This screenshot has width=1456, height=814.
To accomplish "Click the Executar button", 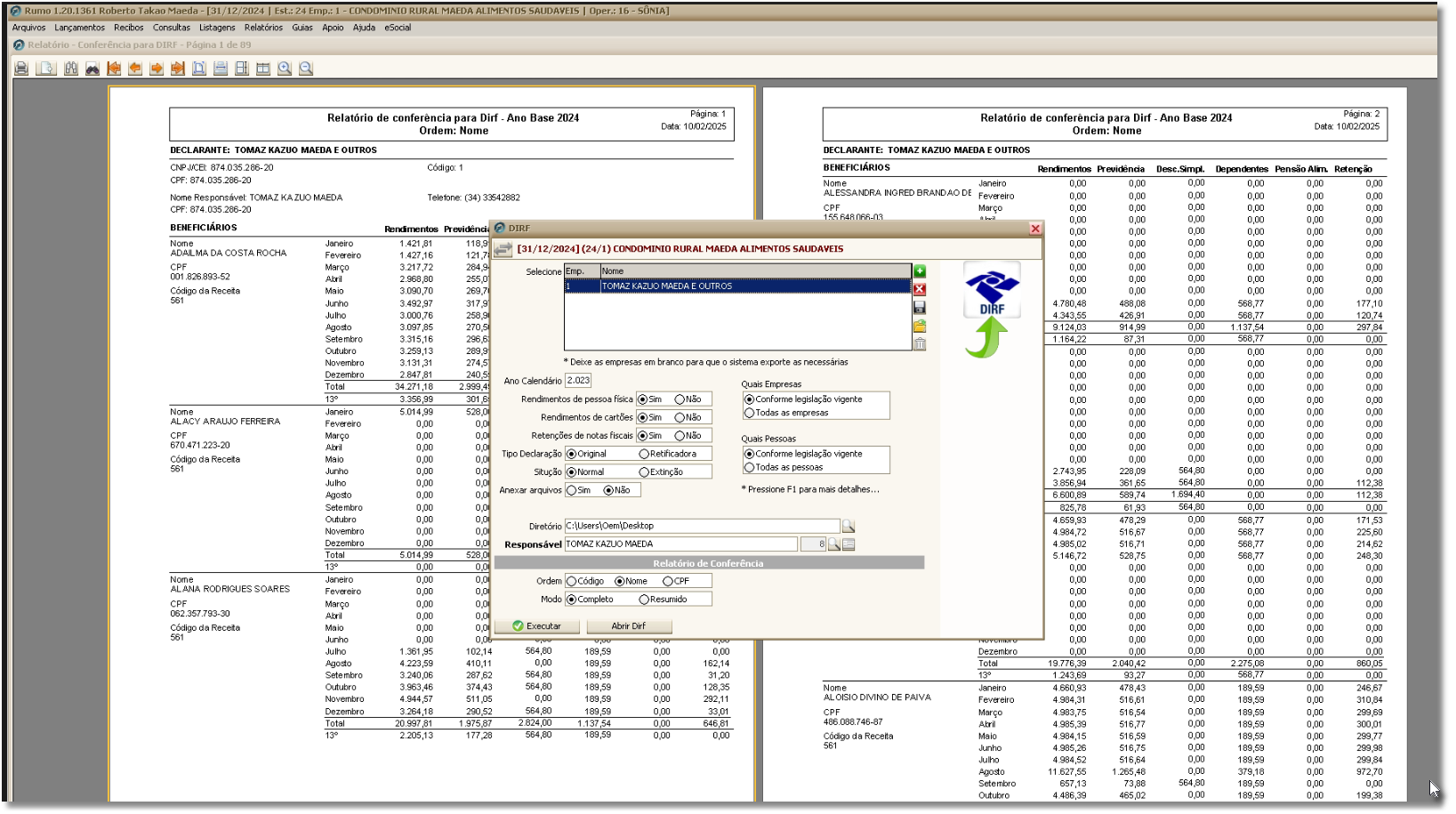I will pos(537,626).
